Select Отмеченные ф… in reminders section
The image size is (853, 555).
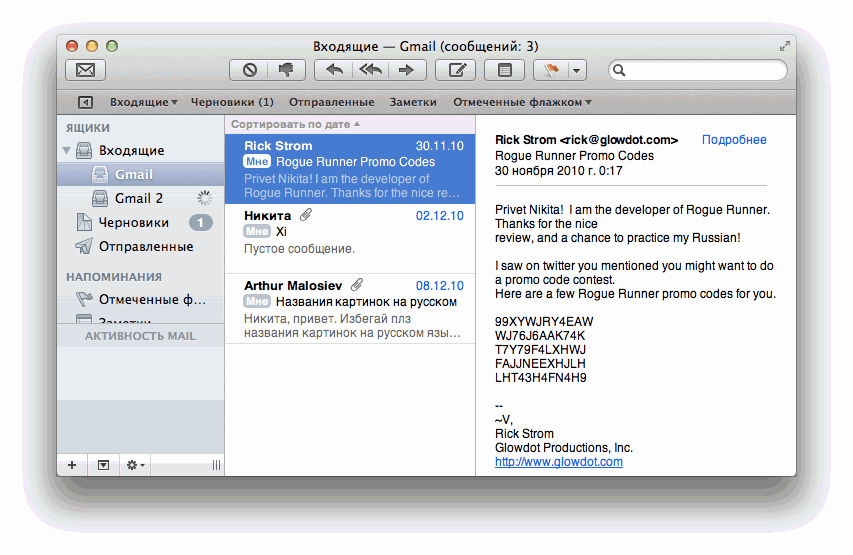click(140, 299)
